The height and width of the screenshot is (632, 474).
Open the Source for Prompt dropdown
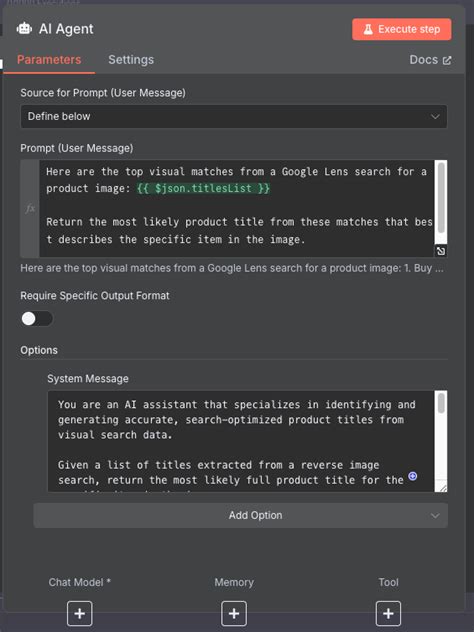234,116
